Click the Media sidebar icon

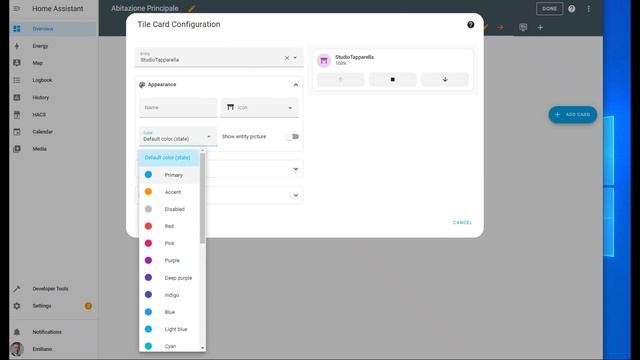17,149
